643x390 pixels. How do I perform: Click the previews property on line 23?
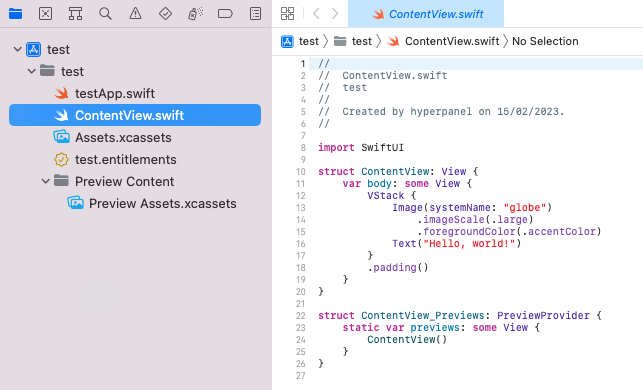click(x=435, y=327)
